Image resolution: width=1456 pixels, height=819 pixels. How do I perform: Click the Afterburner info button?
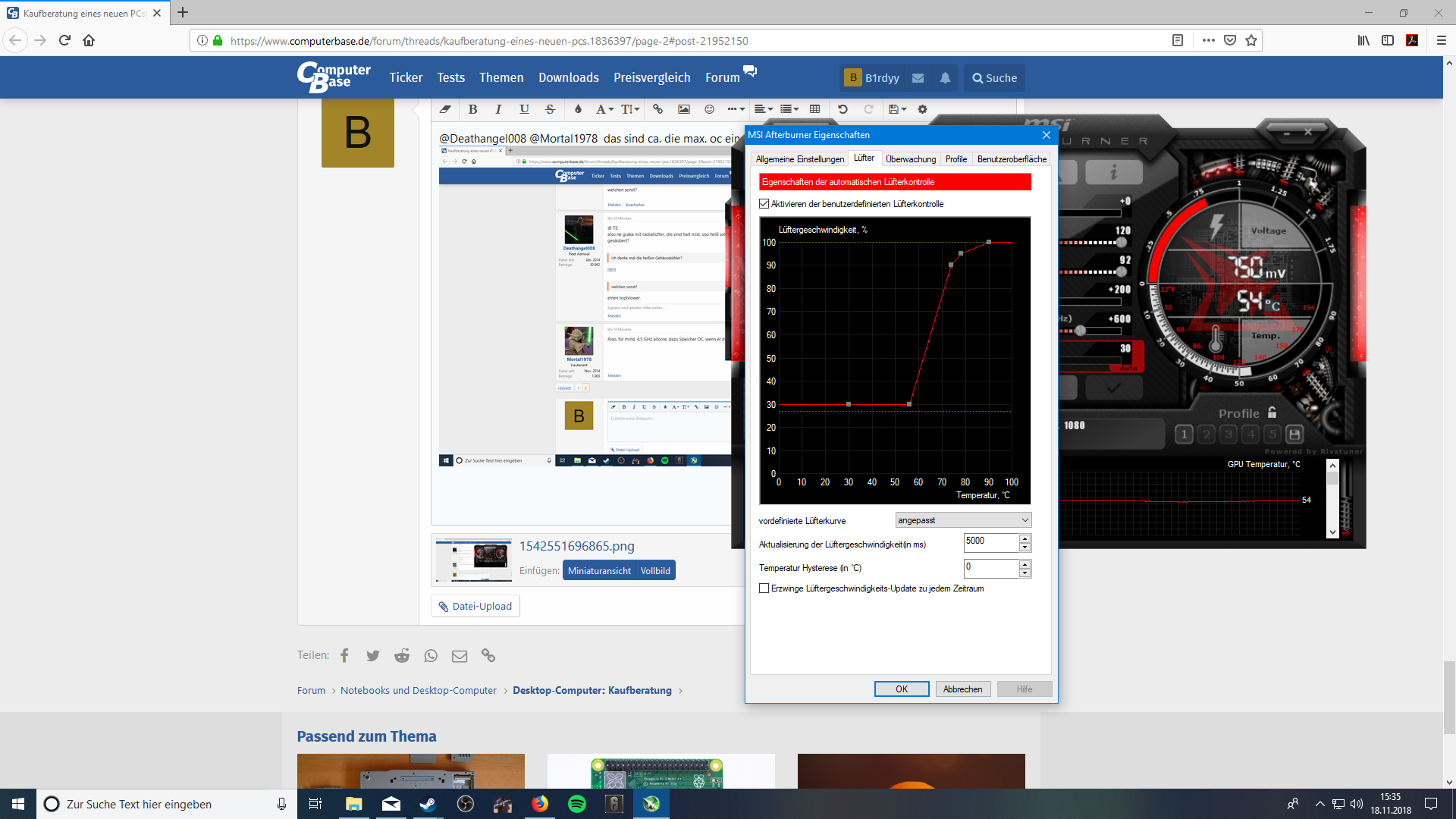1113,172
